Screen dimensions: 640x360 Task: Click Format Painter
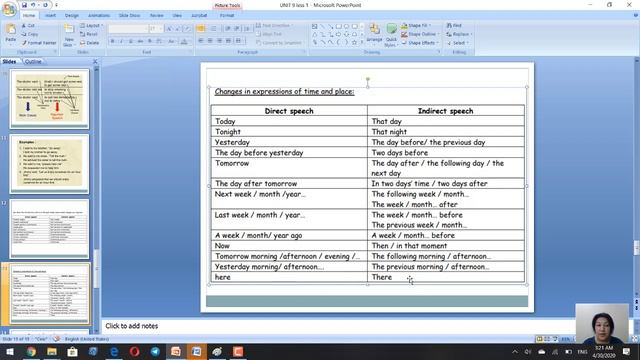39,43
